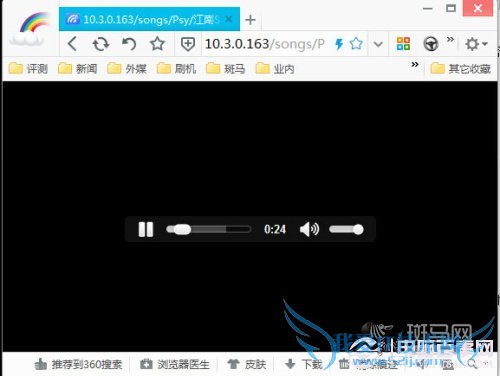Expand more toolbar extensions chevron
This screenshot has height=376, width=500.
tap(450, 39)
